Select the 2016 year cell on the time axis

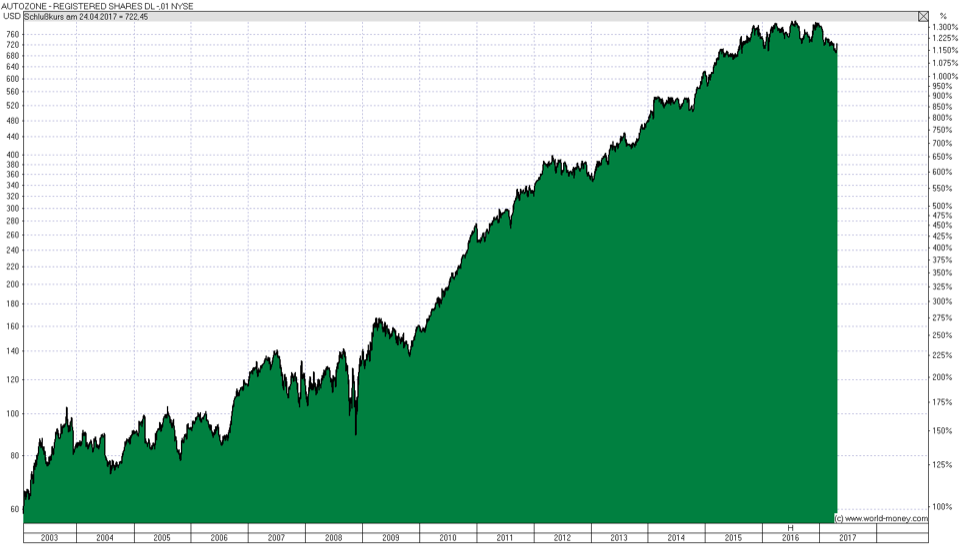tap(790, 538)
